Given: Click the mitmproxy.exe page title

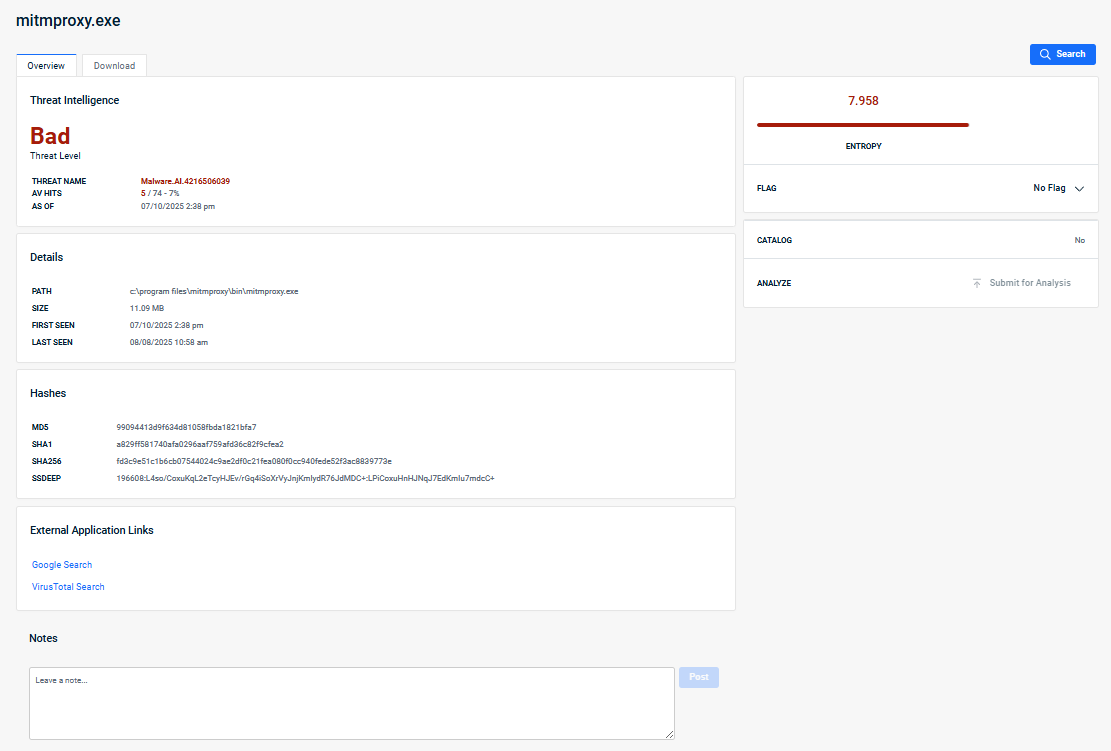Looking at the screenshot, I should (68, 21).
